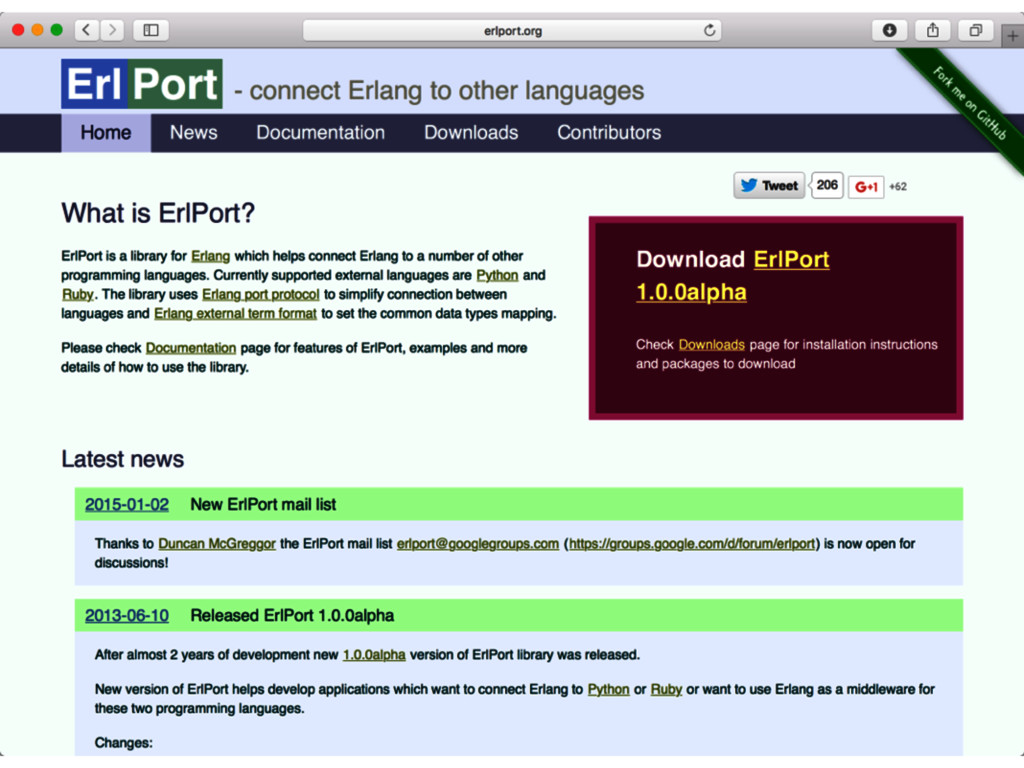Click the ErlPort logo

tap(142, 84)
